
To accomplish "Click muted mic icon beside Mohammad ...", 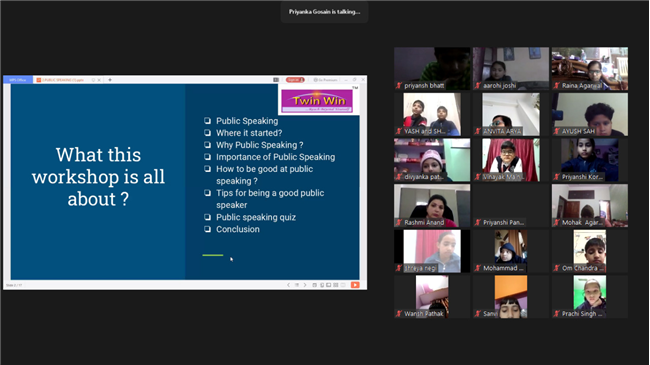I will 478,268.
